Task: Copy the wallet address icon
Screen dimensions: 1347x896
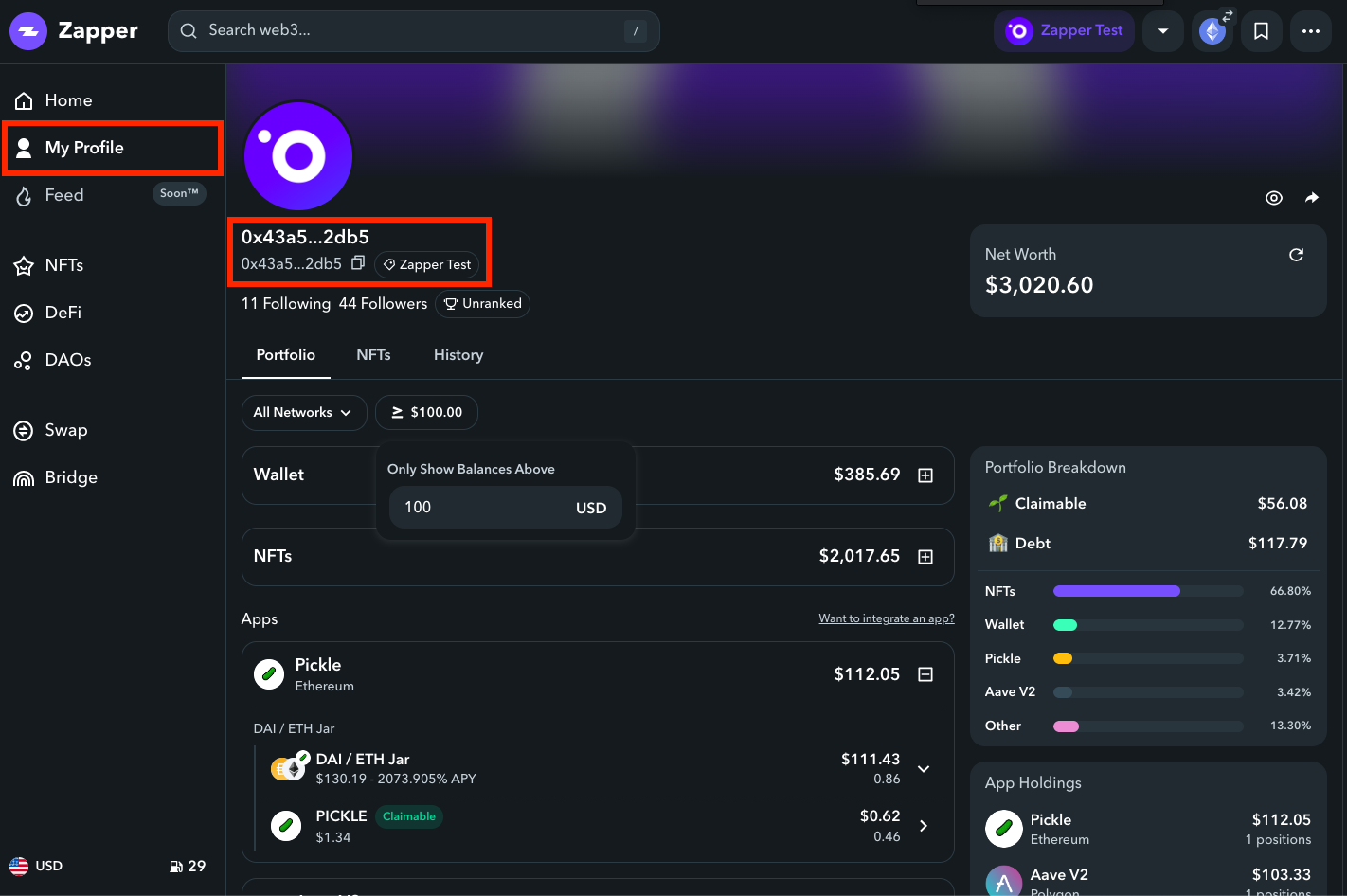Action: coord(358,263)
